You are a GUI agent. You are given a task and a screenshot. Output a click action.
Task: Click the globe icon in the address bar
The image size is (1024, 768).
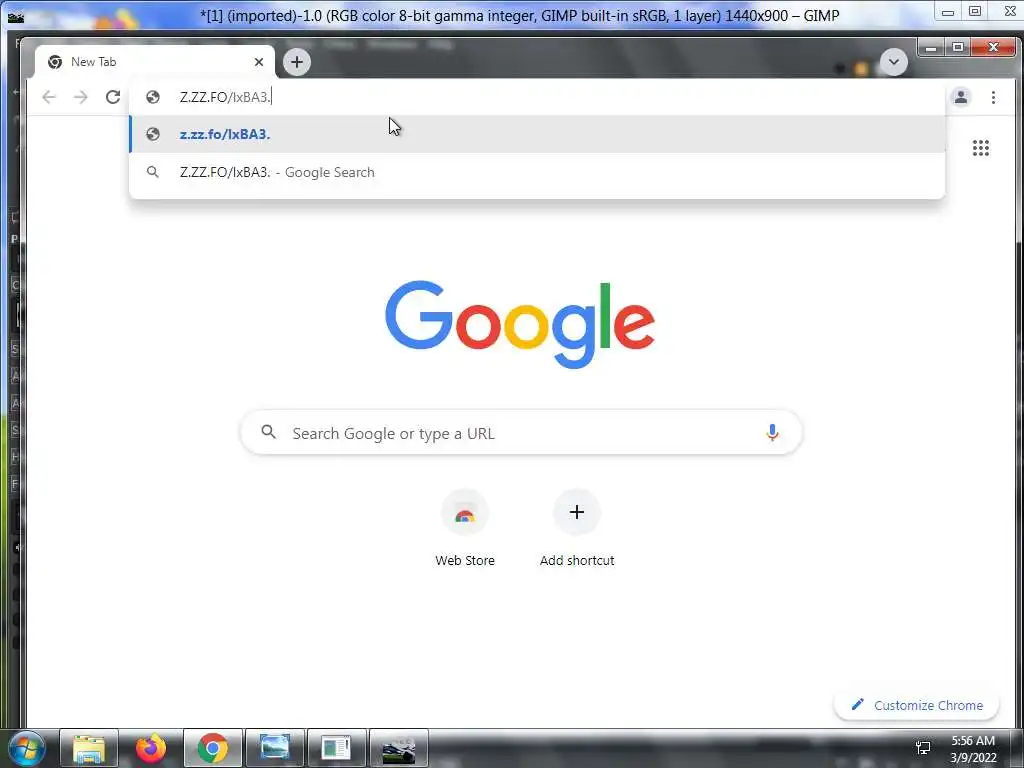pos(153,97)
